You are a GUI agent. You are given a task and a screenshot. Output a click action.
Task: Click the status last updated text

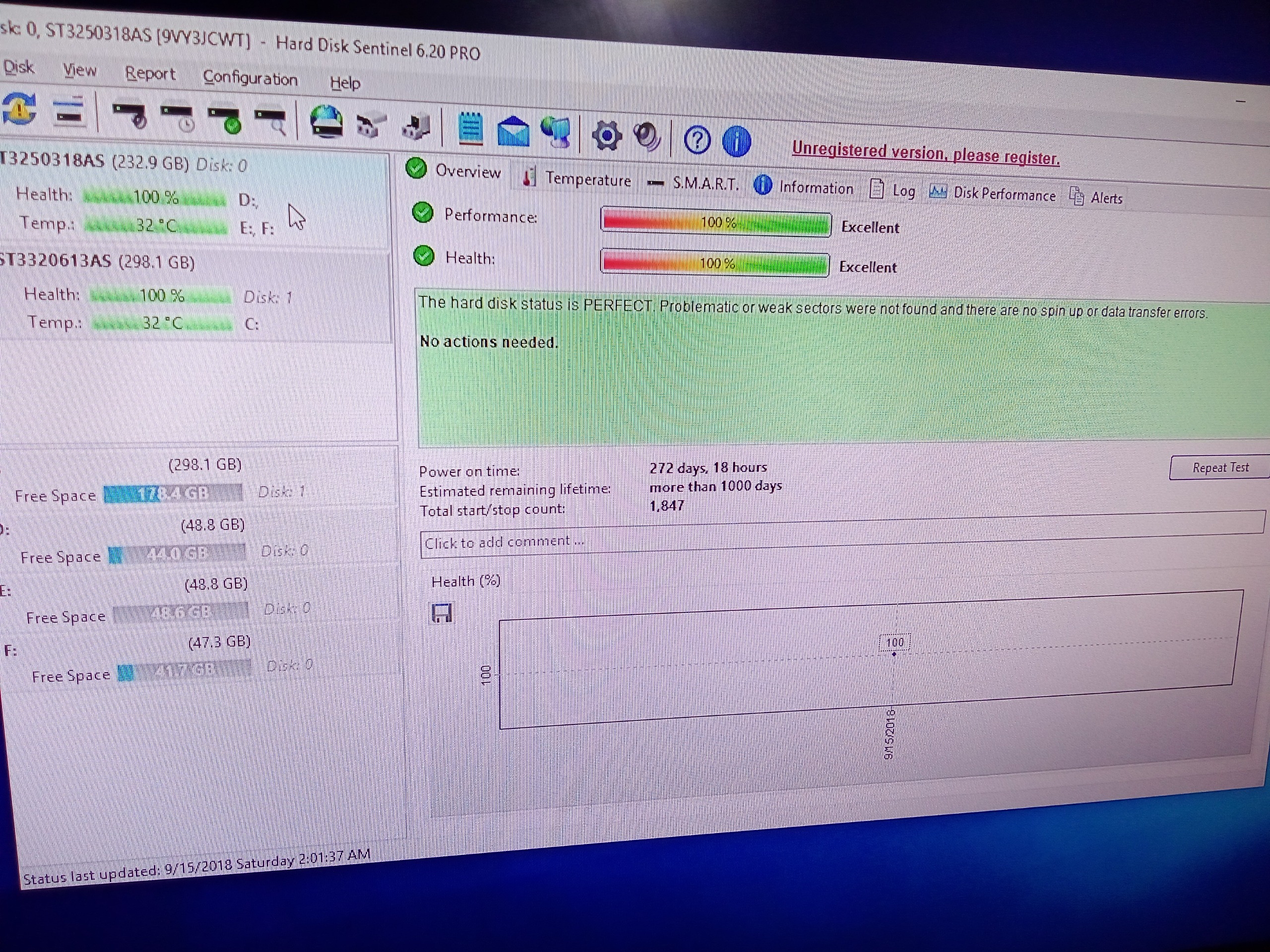(196, 867)
